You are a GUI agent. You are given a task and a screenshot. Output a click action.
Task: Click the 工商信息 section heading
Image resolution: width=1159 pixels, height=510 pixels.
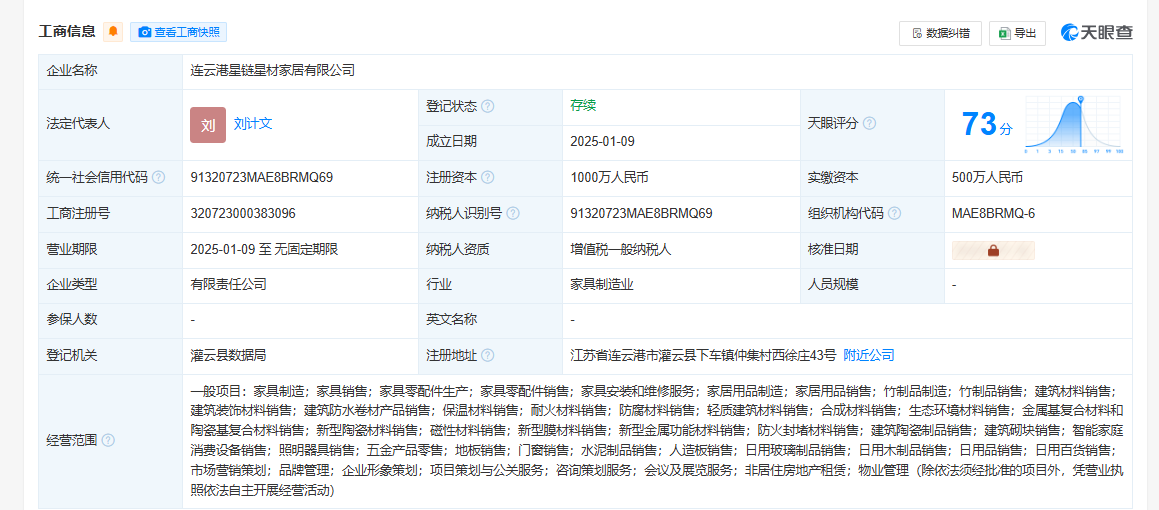pyautogui.click(x=67, y=32)
